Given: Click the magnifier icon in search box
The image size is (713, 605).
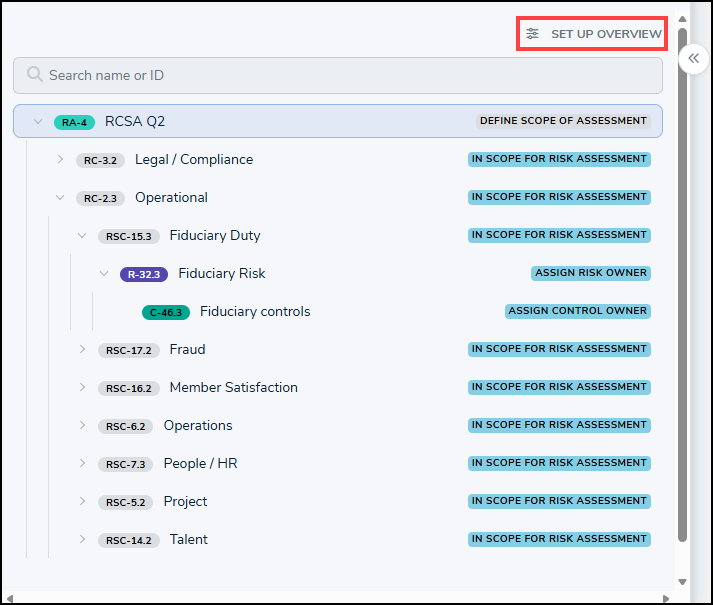Looking at the screenshot, I should (x=35, y=74).
